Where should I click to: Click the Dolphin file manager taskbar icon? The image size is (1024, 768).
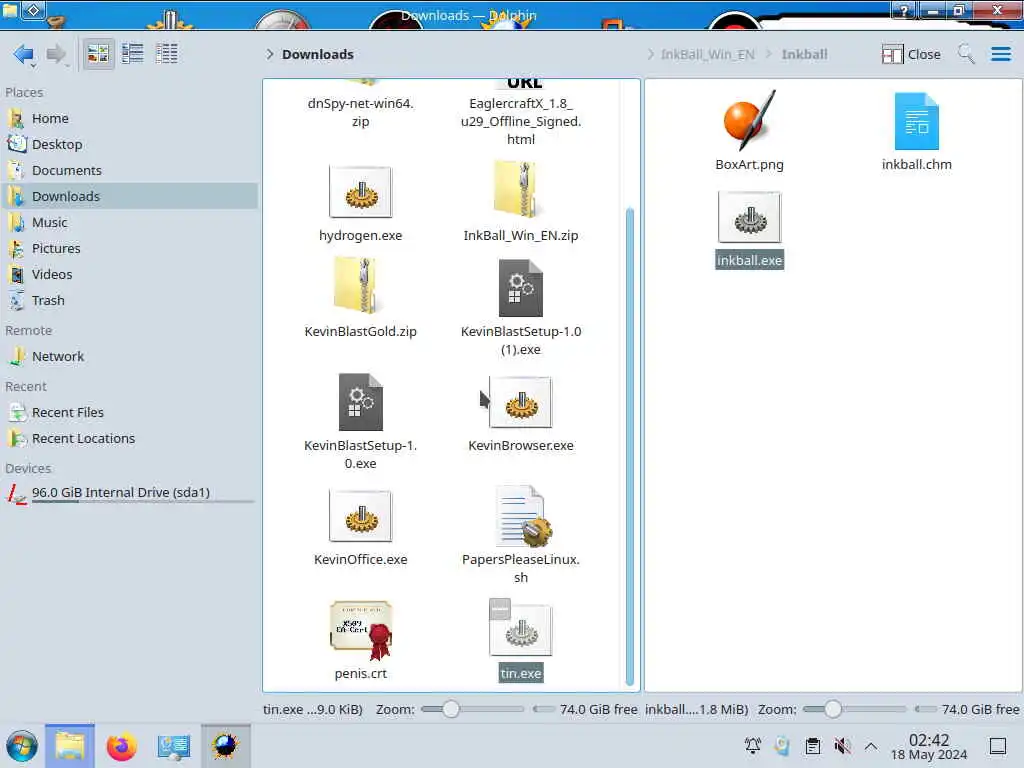pos(70,746)
